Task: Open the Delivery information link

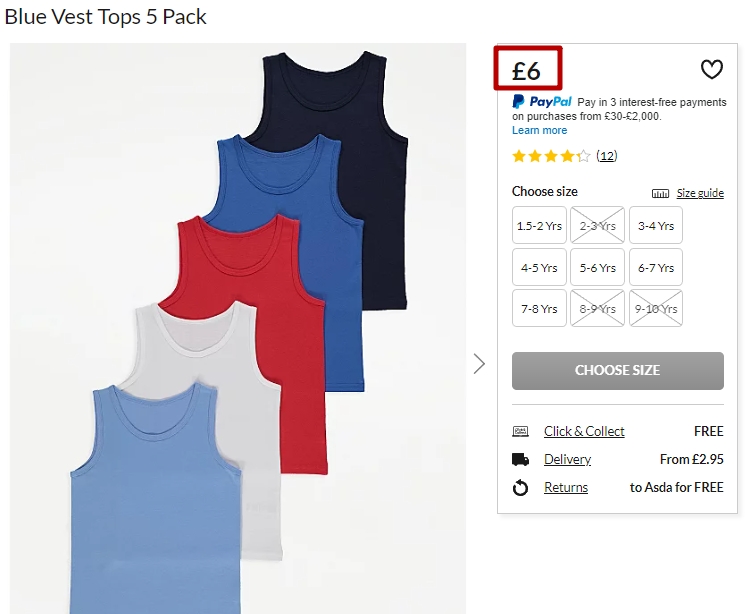Action: click(x=567, y=460)
